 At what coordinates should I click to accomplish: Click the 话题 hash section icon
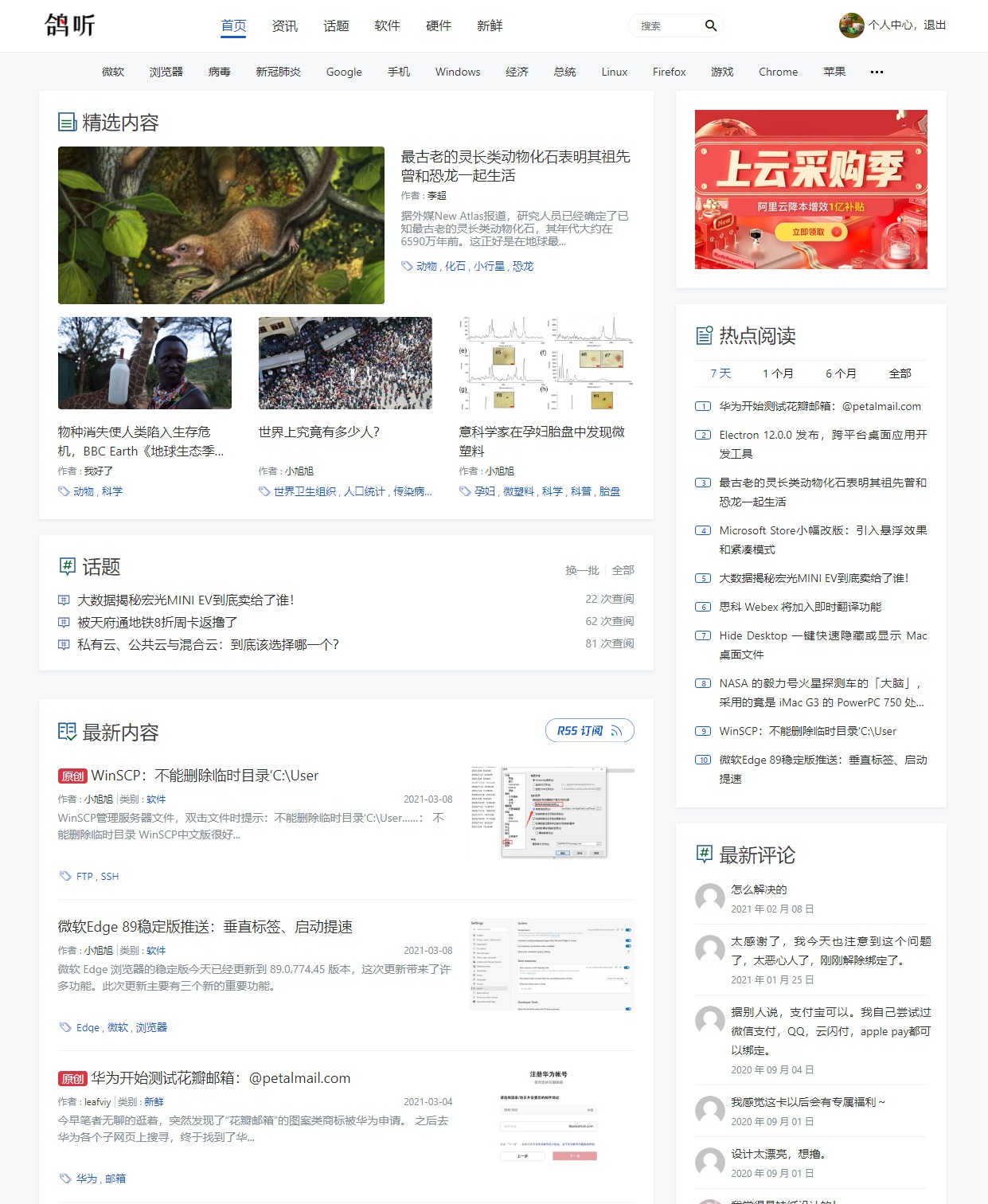coord(68,566)
